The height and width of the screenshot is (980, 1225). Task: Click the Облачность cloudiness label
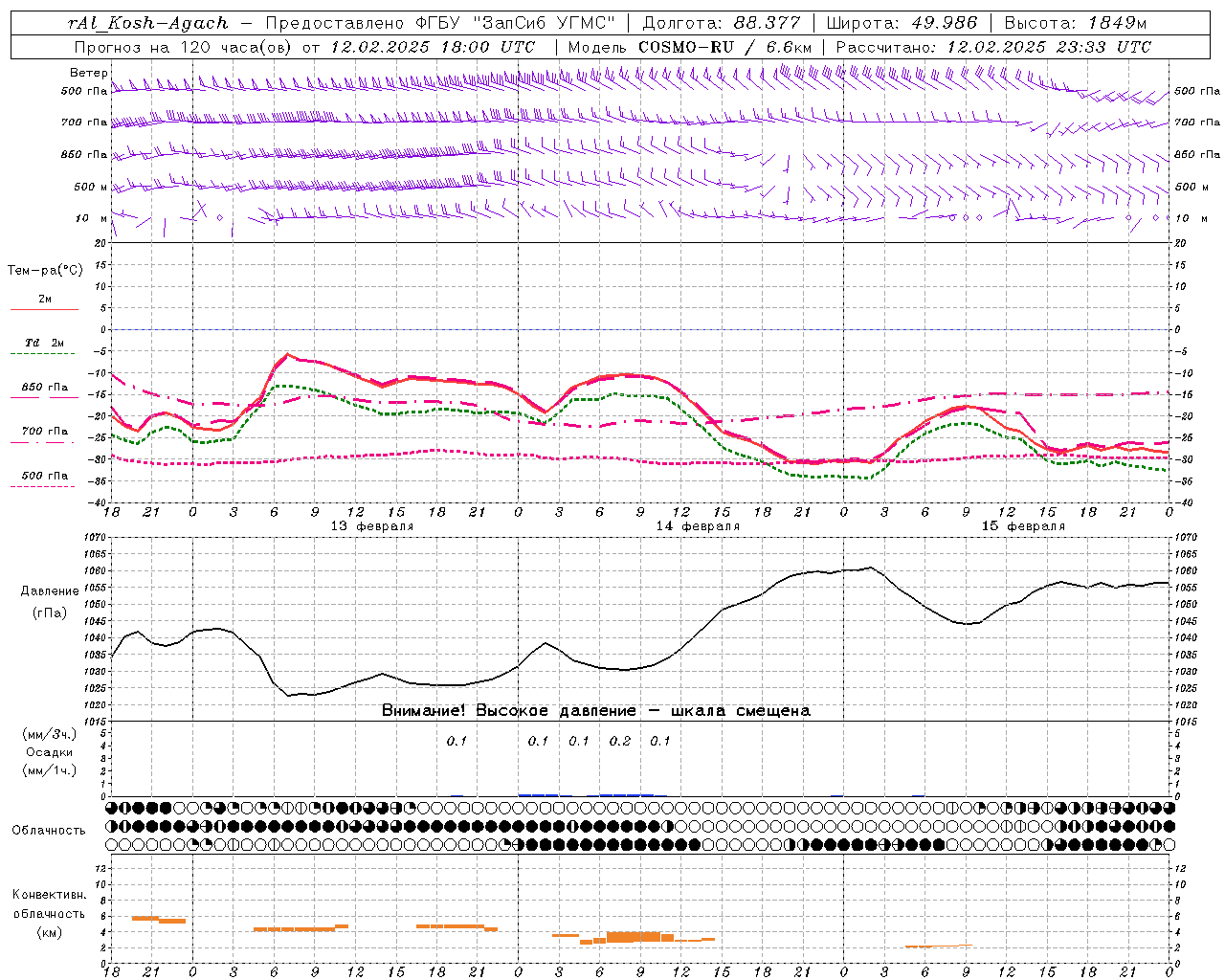[x=49, y=831]
